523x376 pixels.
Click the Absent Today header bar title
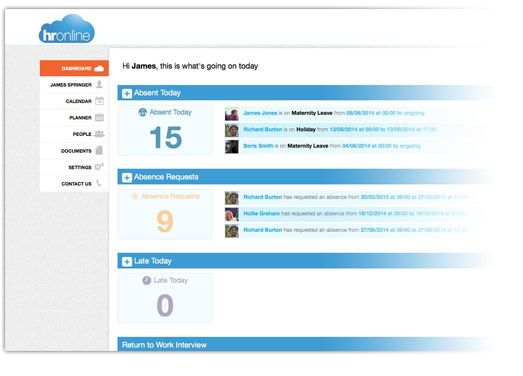157,93
